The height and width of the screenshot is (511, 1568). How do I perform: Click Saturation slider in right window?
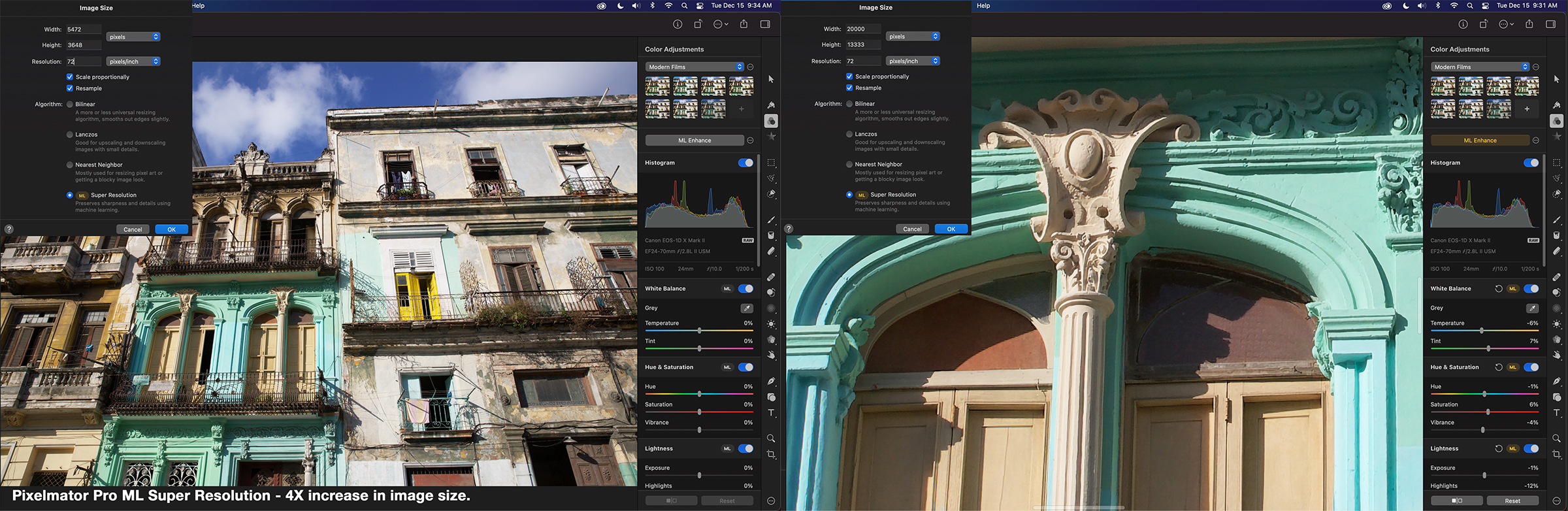[x=1484, y=412]
